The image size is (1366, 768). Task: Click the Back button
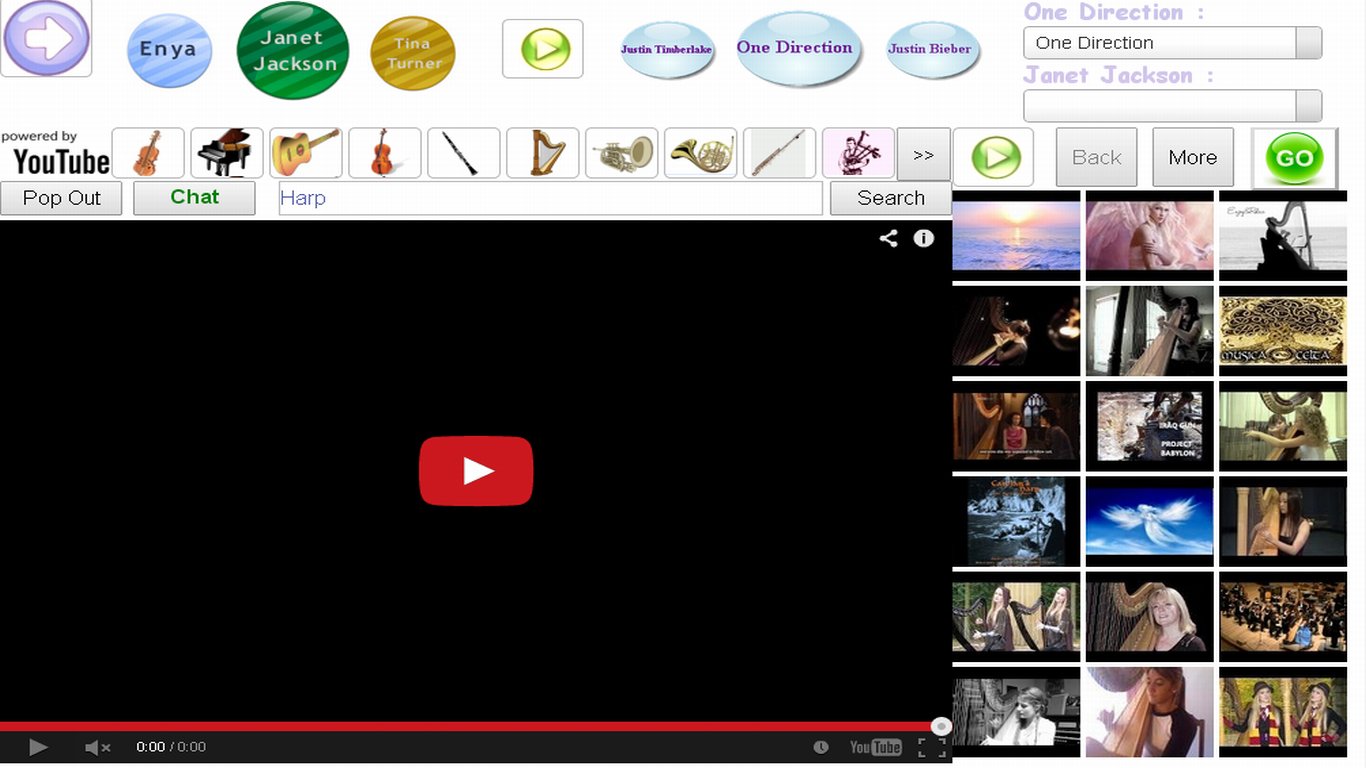(x=1097, y=157)
